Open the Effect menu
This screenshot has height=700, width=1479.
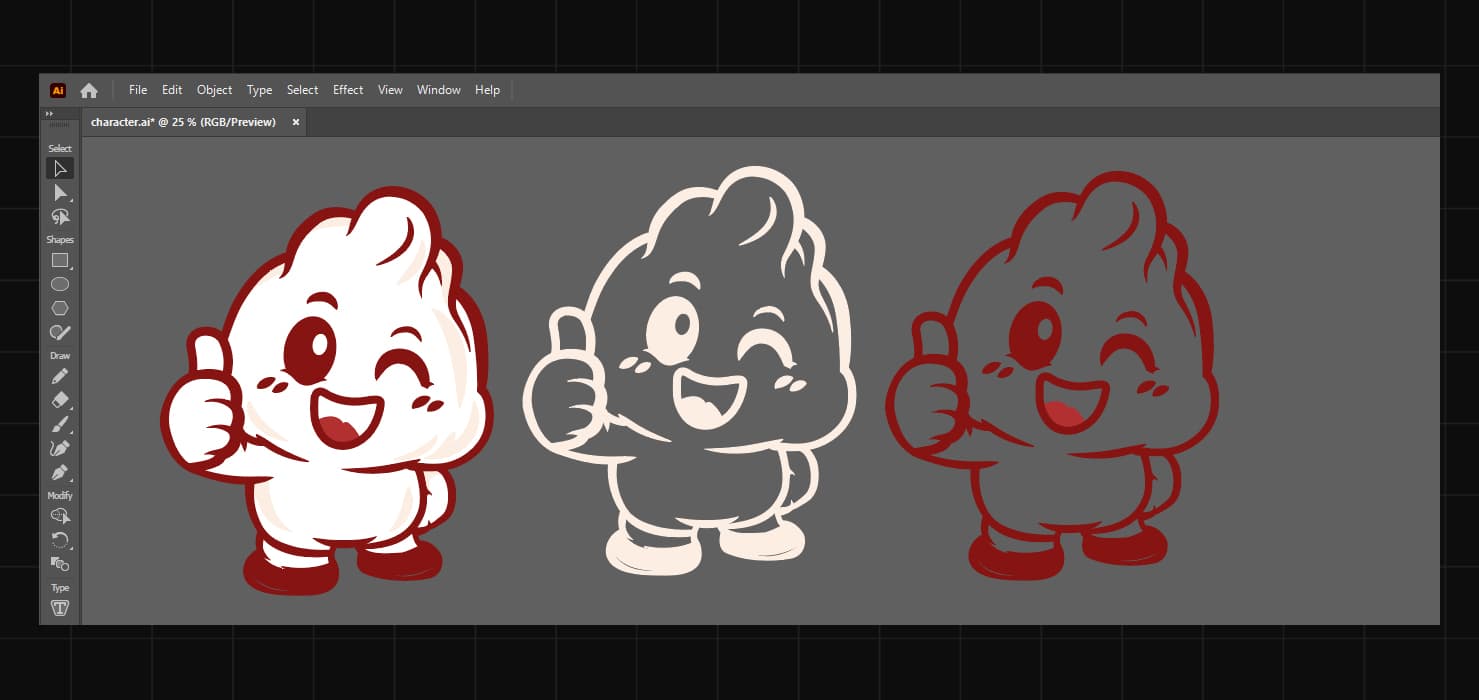[348, 90]
